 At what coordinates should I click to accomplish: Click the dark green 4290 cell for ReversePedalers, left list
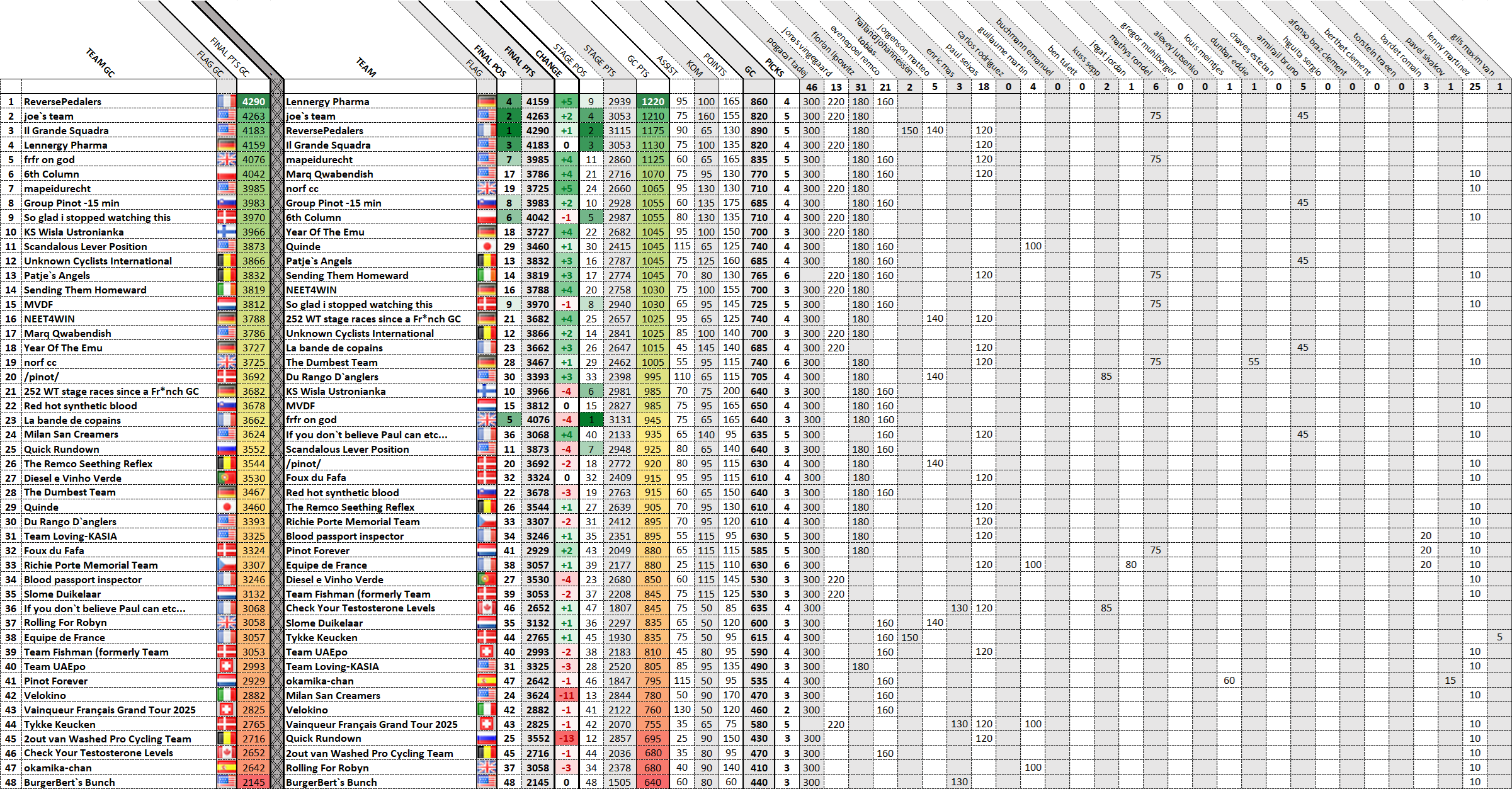[x=253, y=101]
